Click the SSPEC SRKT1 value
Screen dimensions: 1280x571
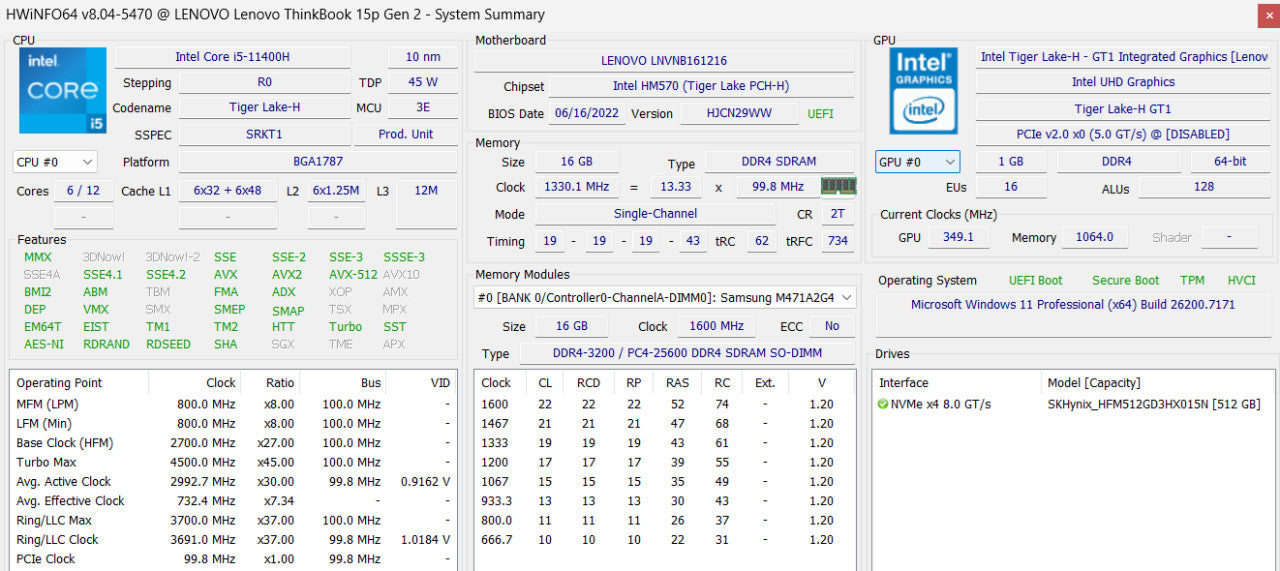(264, 134)
